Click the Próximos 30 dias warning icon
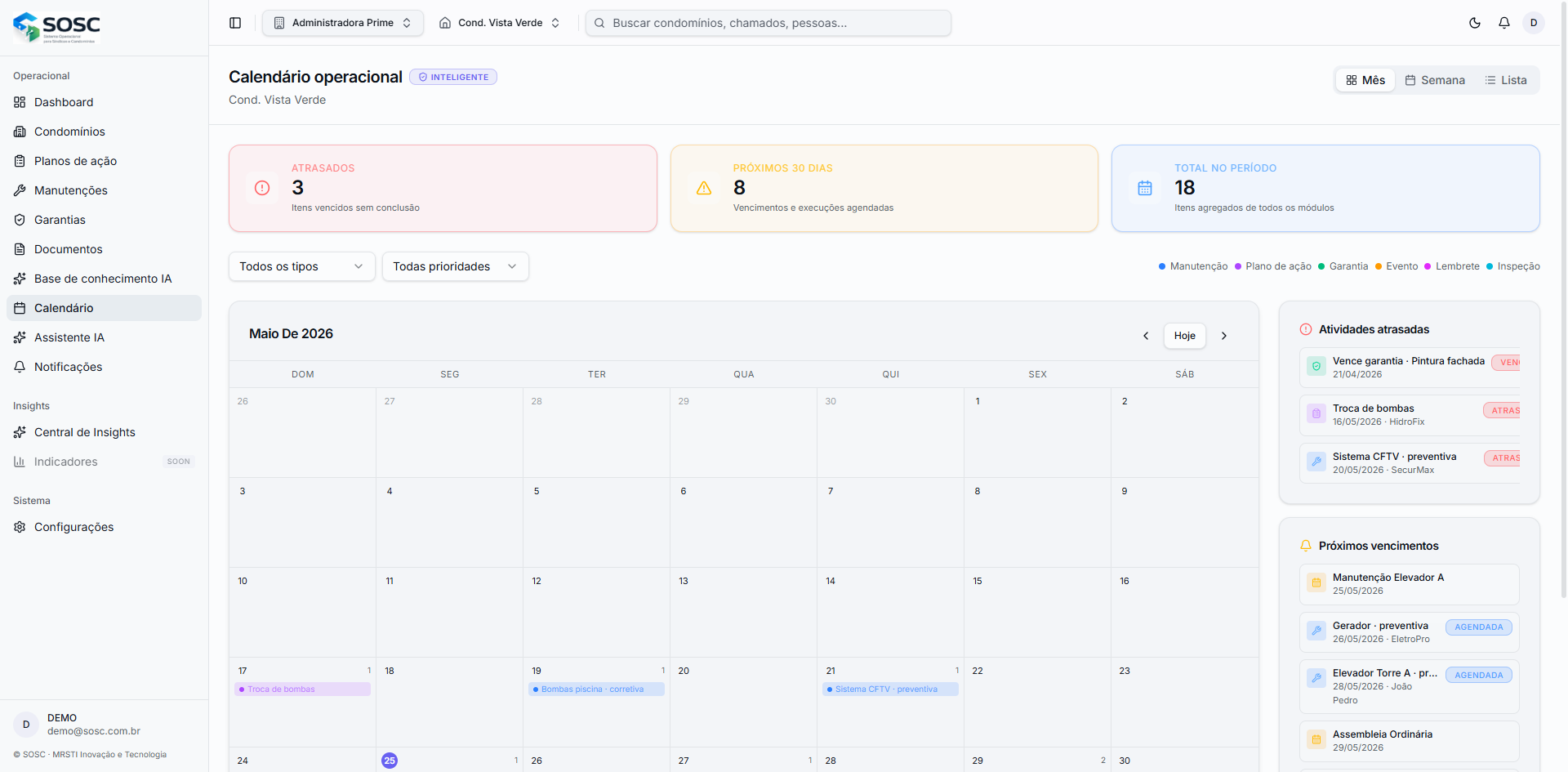The image size is (1568, 772). click(704, 188)
